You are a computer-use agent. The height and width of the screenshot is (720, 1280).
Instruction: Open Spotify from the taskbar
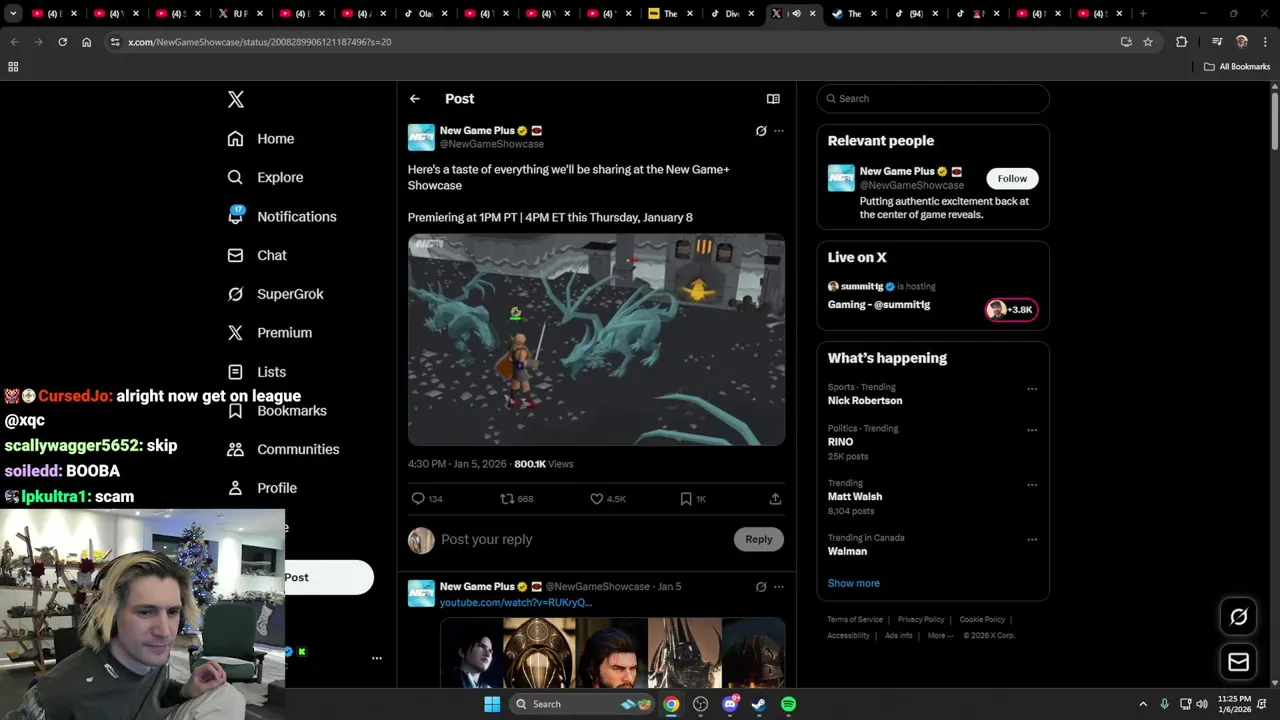click(x=788, y=704)
